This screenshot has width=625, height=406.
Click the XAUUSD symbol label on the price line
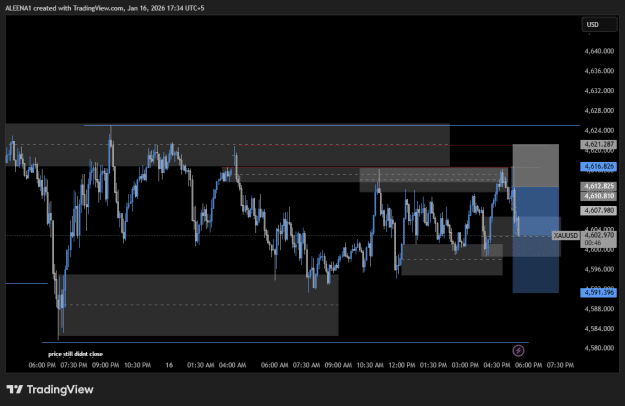566,235
